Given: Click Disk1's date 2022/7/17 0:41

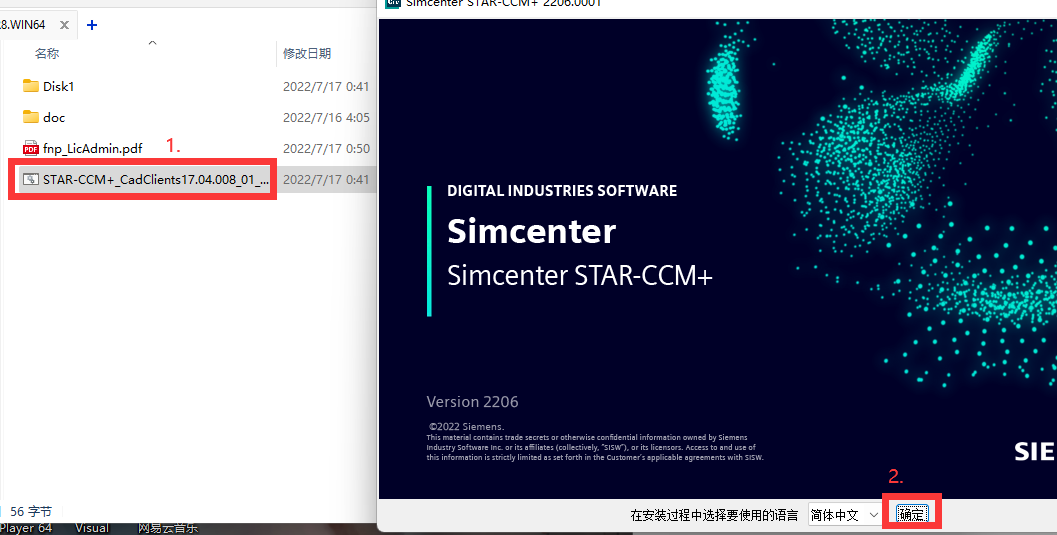Looking at the screenshot, I should (x=326, y=86).
